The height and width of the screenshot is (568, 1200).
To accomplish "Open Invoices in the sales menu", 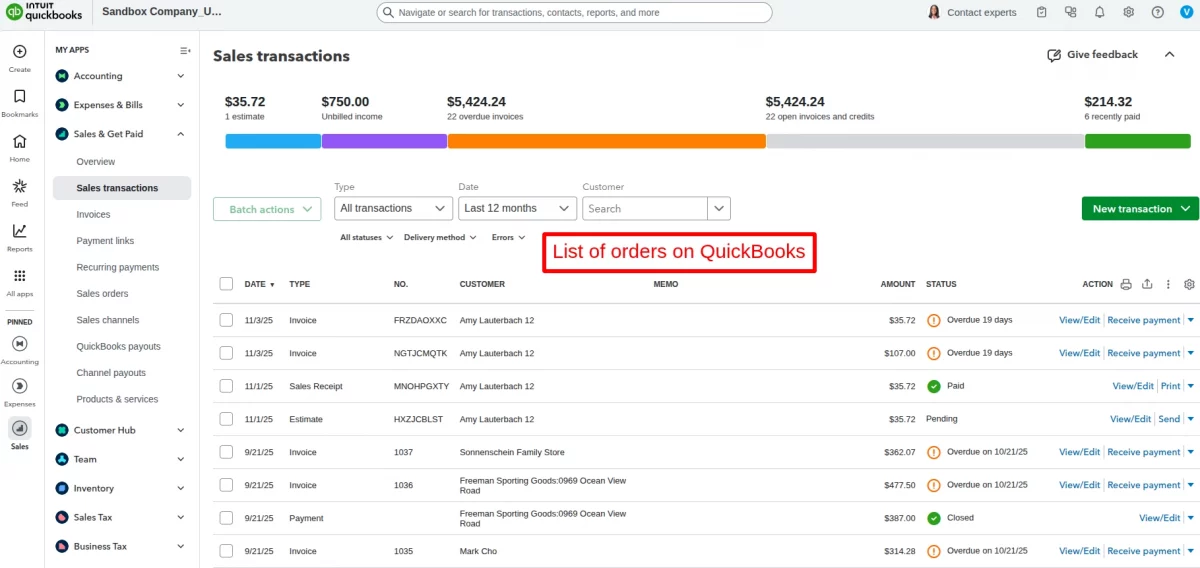I will click(x=94, y=214).
